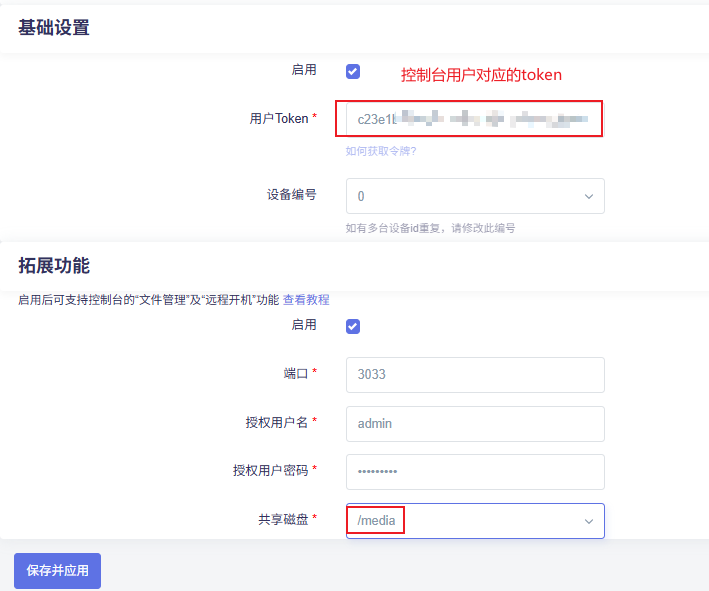Screen dimensions: 709x591
Task: Click the 端口 field containing 3033
Action: [x=474, y=375]
